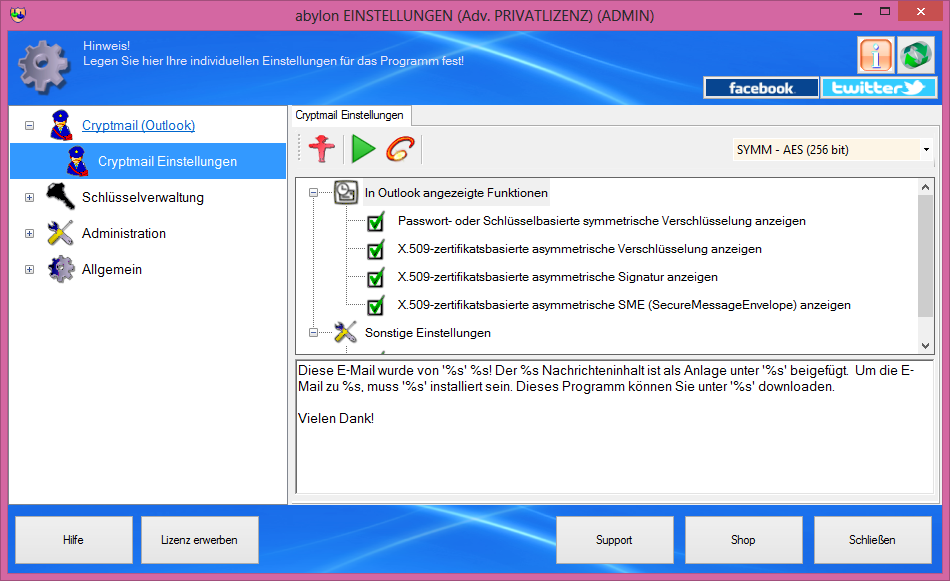Viewport: 950px width, 581px height.
Task: Select Schlüsselverwaltung in the sidebar
Action: pos(143,198)
